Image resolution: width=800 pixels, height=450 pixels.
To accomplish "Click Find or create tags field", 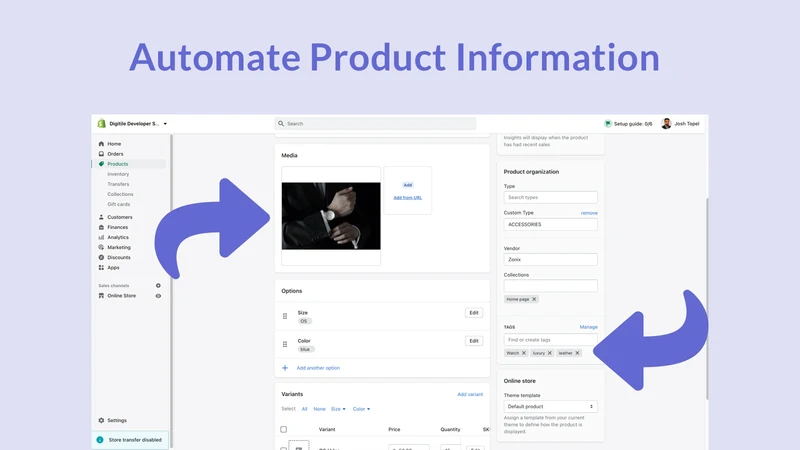I will pyautogui.click(x=551, y=340).
